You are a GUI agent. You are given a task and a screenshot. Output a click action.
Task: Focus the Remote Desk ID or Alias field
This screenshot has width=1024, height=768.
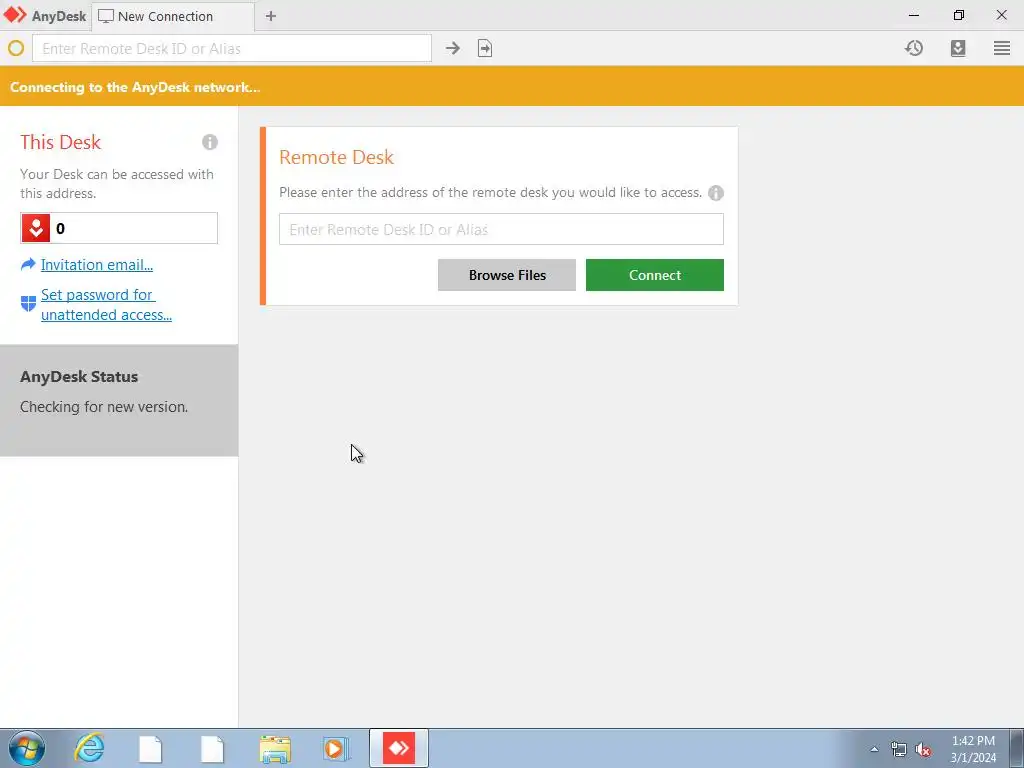pos(501,229)
